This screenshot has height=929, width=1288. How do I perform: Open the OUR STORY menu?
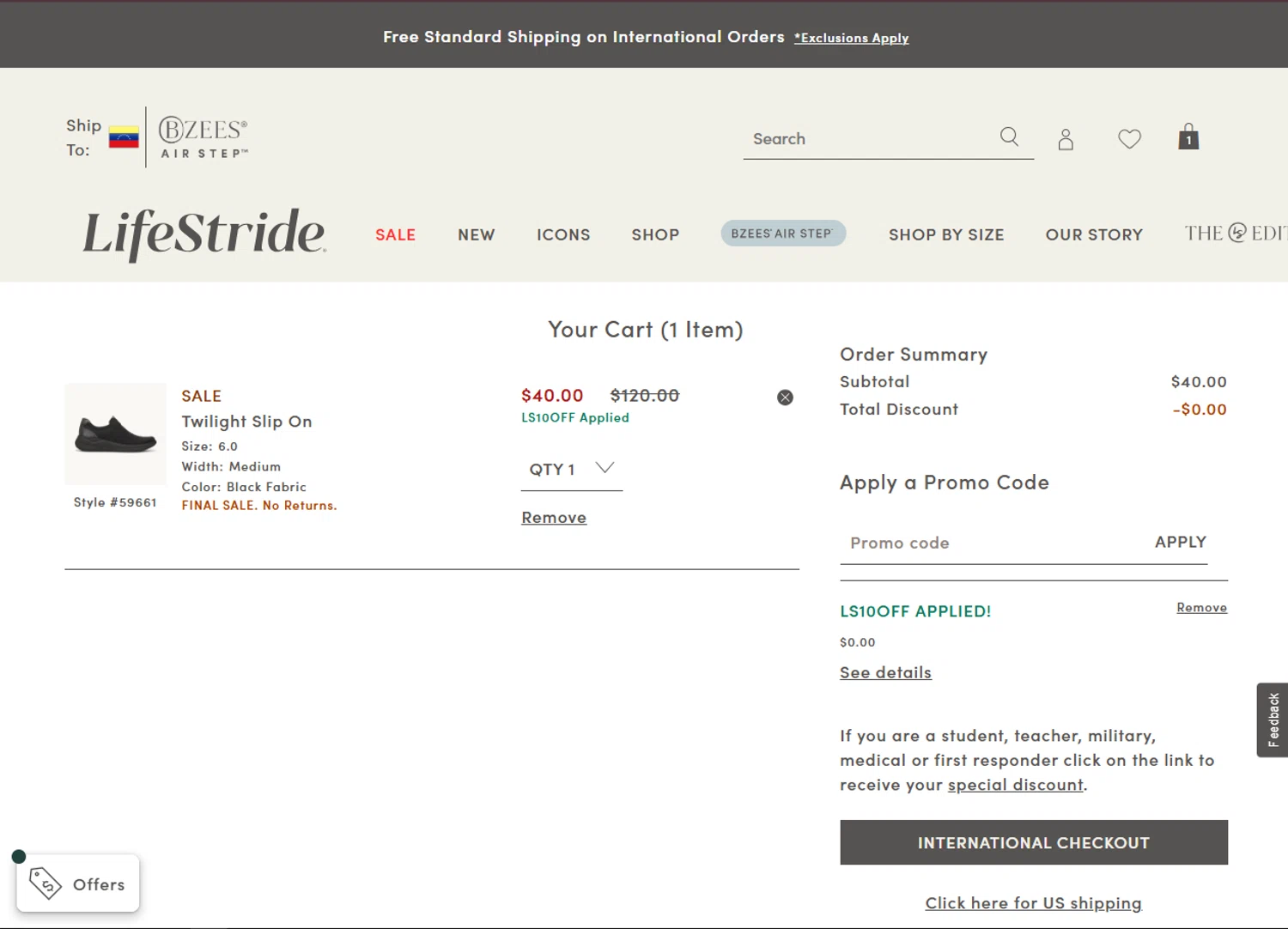click(x=1094, y=234)
